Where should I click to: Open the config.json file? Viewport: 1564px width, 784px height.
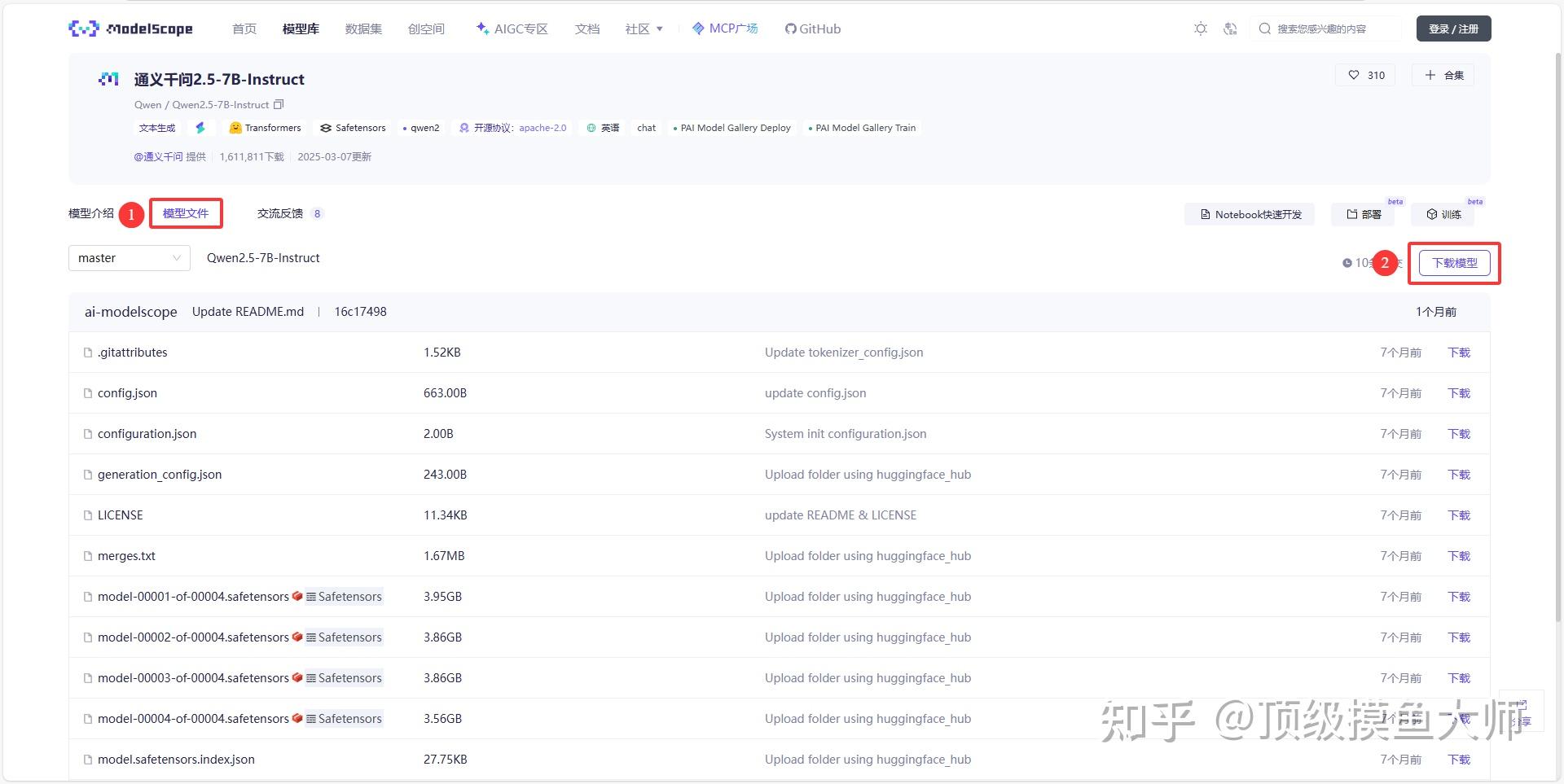(x=127, y=393)
